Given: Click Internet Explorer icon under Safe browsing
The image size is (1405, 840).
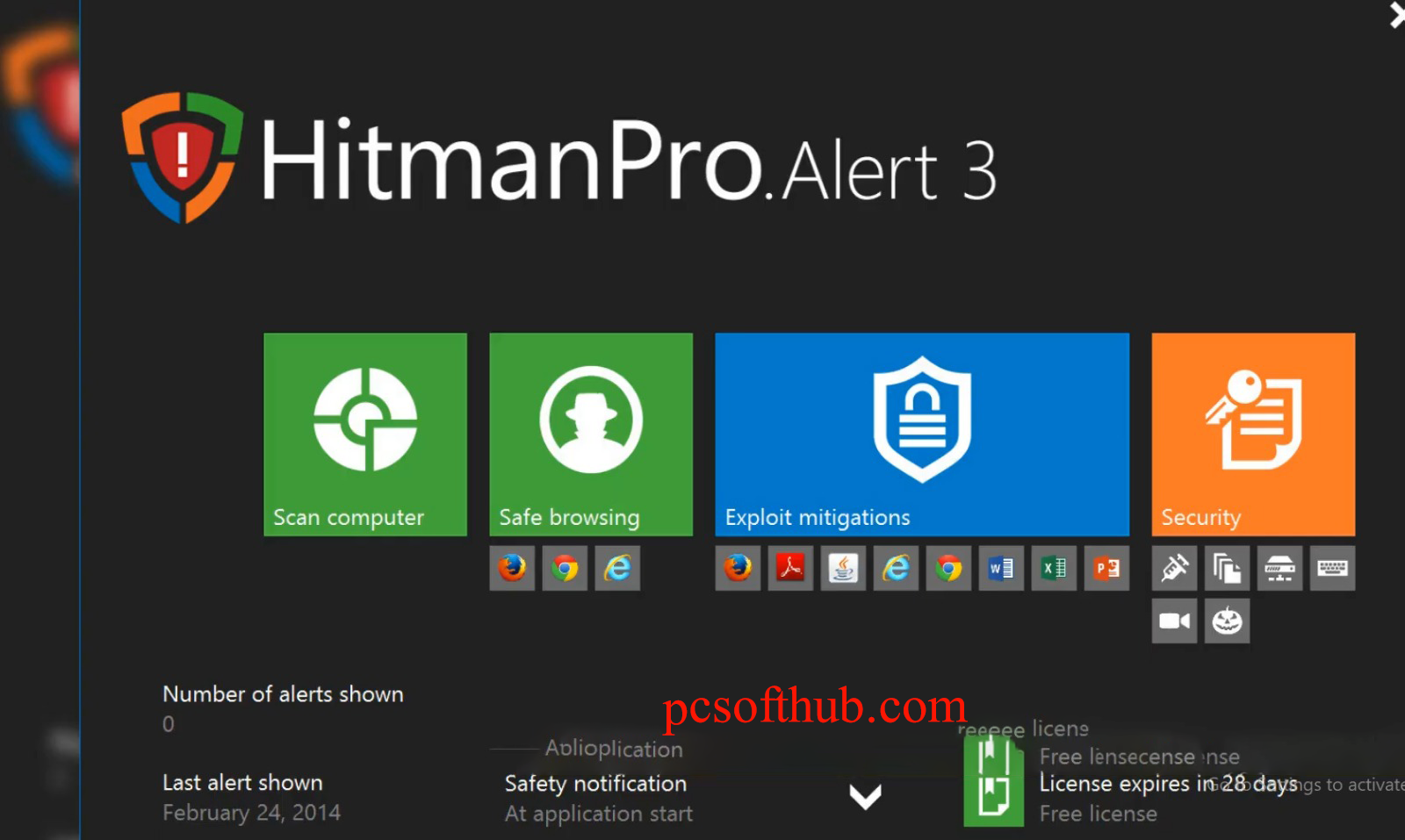Looking at the screenshot, I should pyautogui.click(x=617, y=568).
